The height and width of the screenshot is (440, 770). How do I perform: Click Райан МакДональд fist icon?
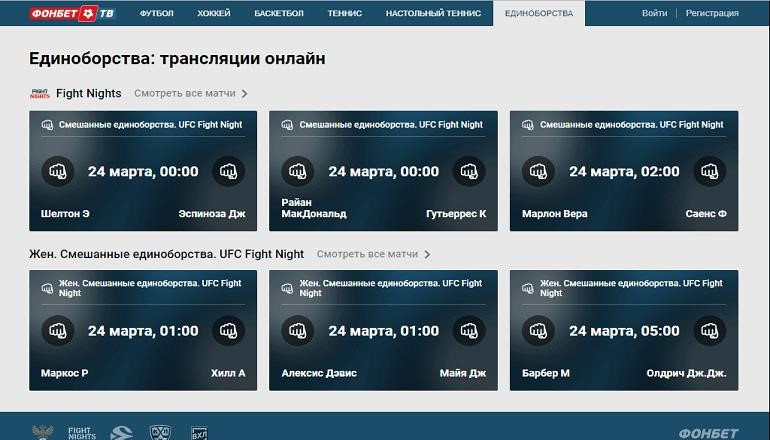point(298,171)
